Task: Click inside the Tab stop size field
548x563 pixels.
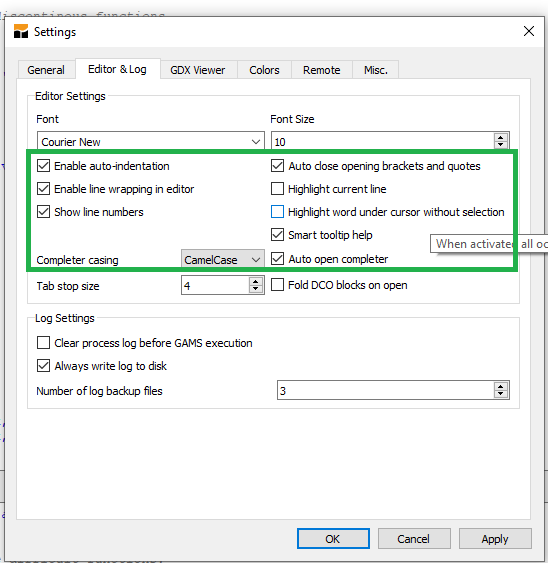Action: (x=215, y=285)
